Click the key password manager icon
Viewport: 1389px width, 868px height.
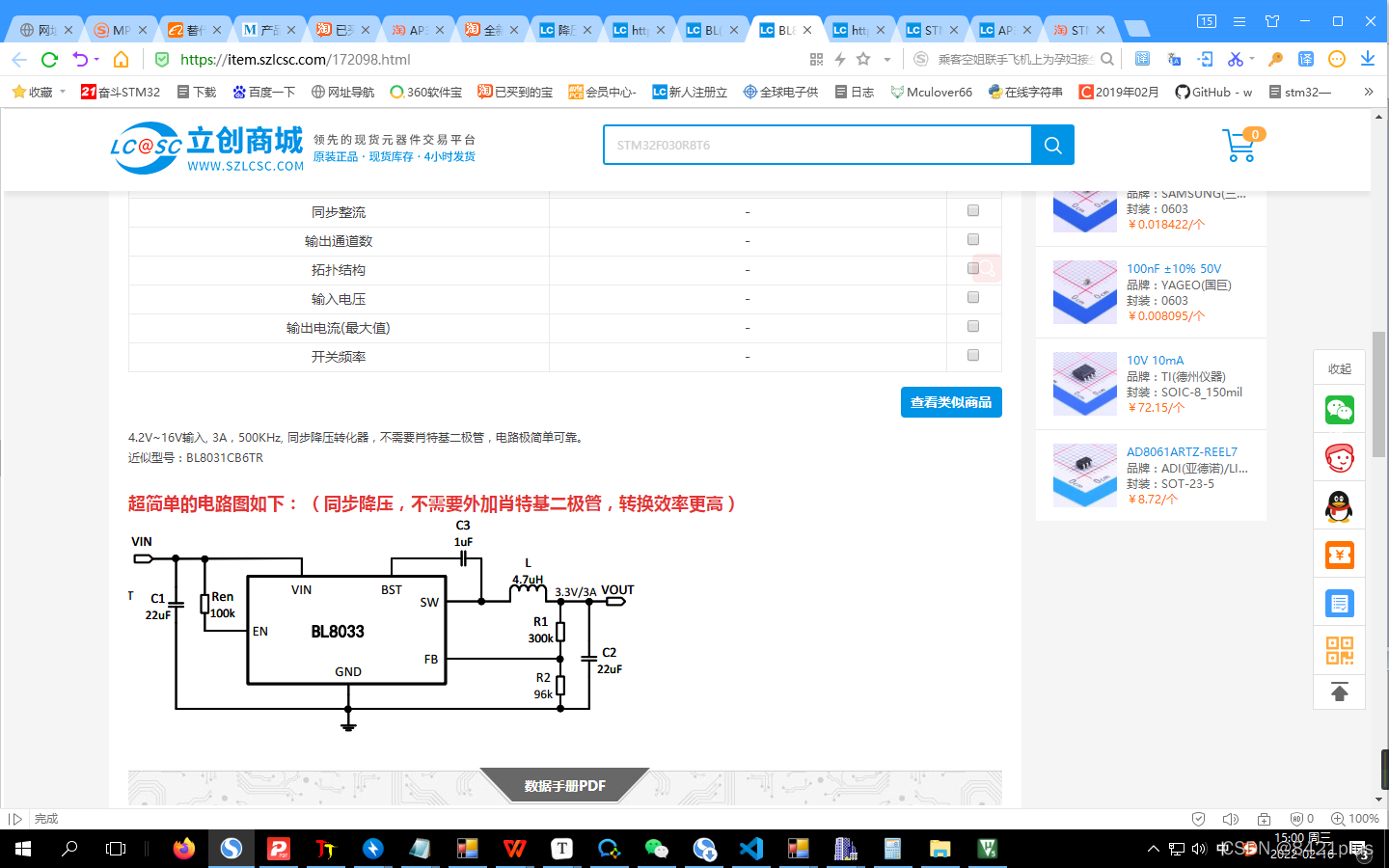click(1275, 60)
